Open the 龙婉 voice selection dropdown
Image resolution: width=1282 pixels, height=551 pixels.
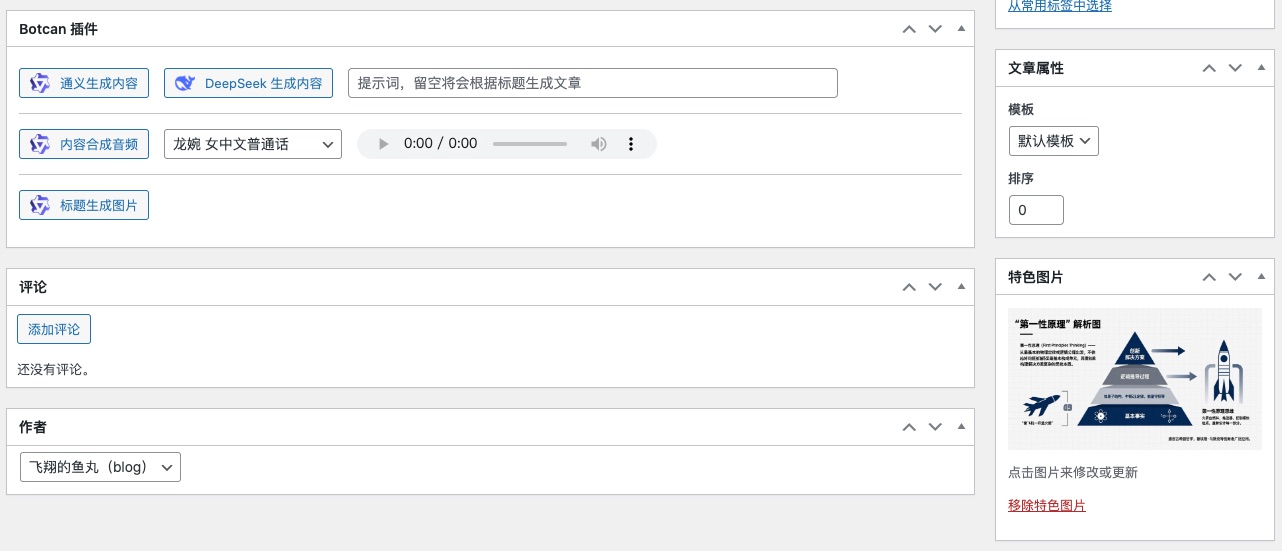tap(252, 144)
